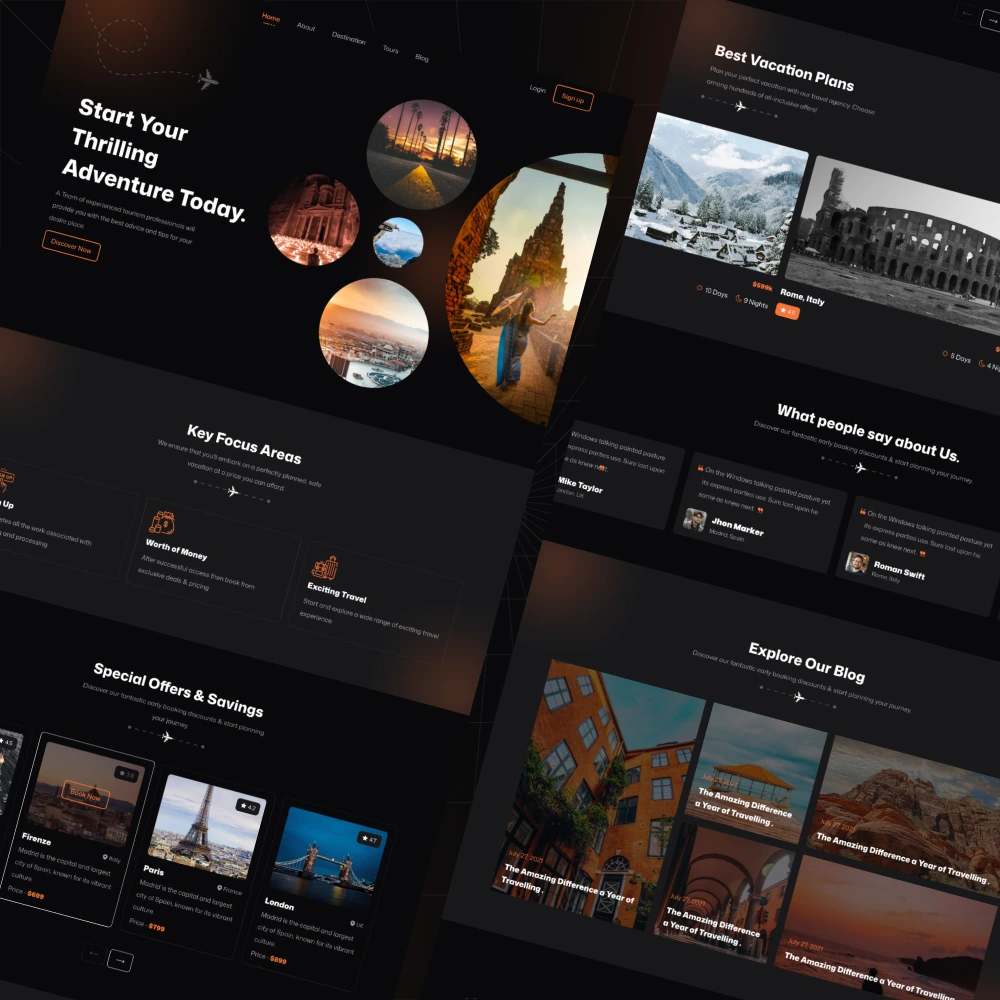Click the Discover Now button

[71, 246]
